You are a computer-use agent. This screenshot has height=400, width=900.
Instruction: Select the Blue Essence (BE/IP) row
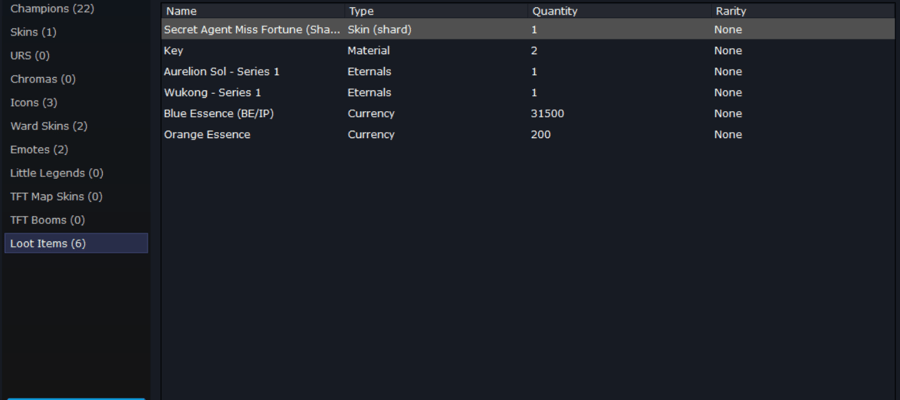(x=529, y=114)
